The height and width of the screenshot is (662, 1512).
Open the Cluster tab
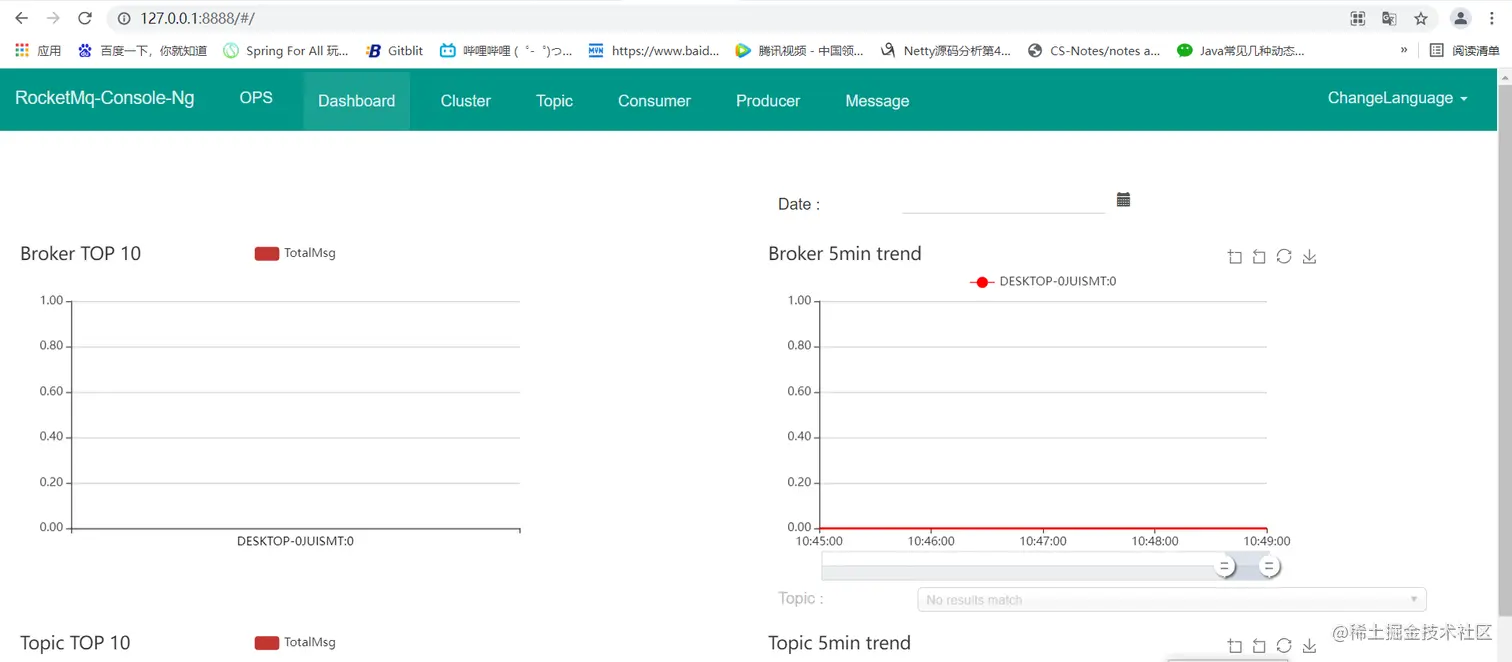(x=465, y=101)
